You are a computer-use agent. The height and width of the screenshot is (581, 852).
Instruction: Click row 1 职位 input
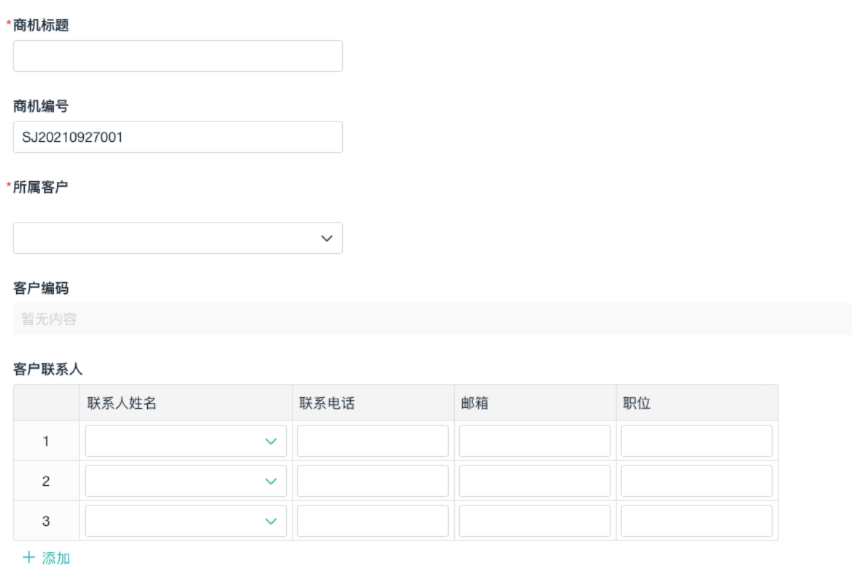[696, 441]
